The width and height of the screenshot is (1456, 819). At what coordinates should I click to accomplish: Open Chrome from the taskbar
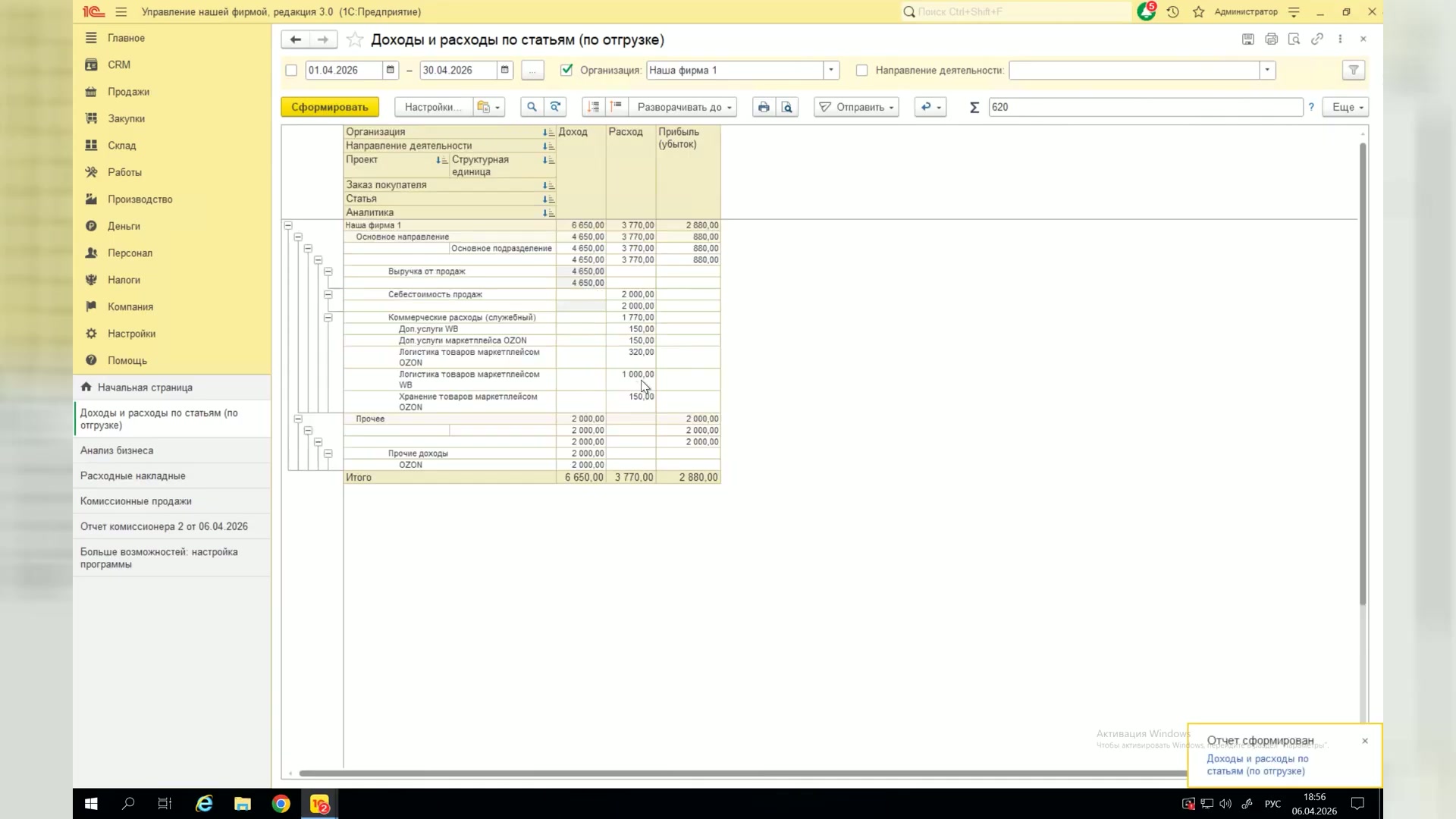tap(281, 804)
